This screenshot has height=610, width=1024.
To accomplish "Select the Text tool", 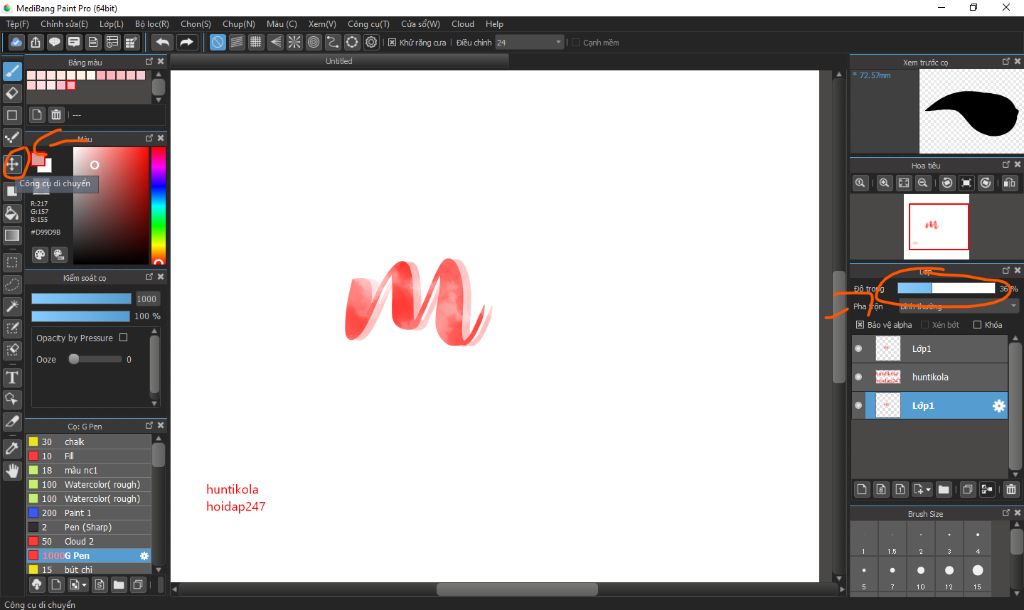I will 12,377.
